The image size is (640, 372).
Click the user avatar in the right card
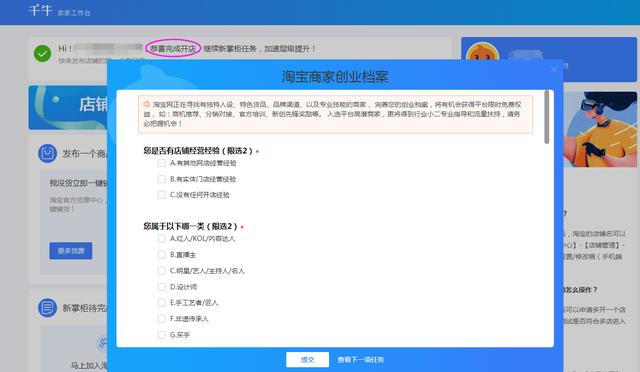[x=482, y=52]
